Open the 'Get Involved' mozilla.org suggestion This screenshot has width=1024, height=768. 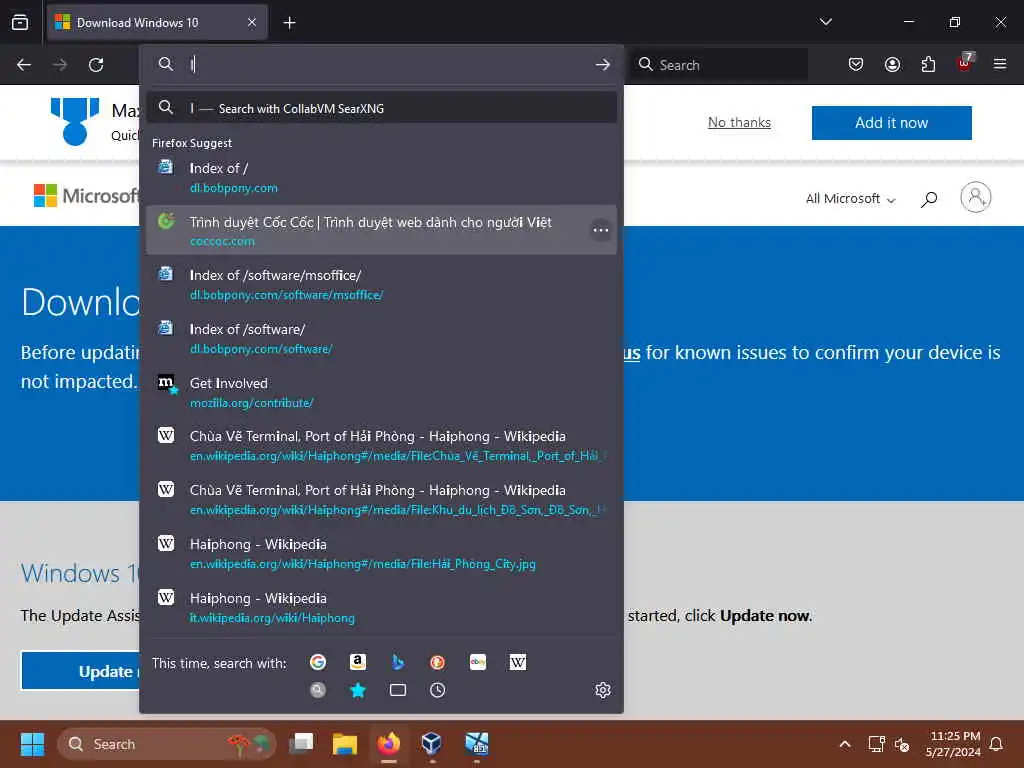tap(381, 392)
